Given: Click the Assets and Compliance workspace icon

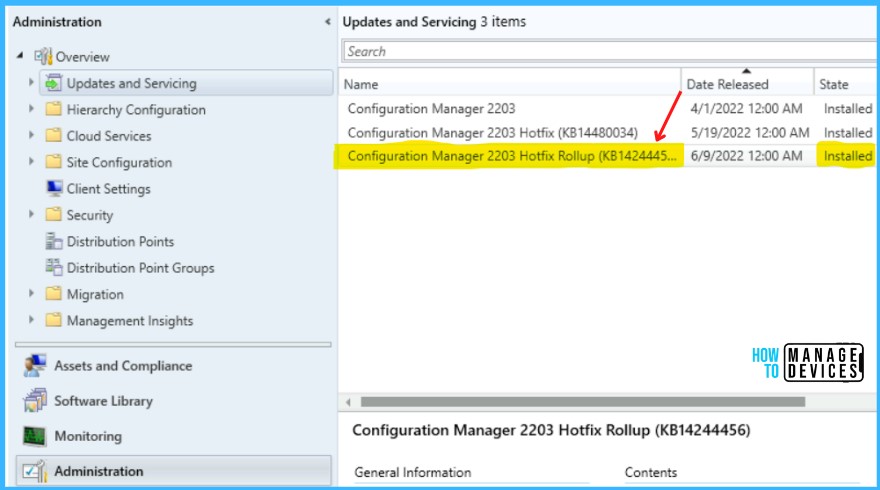Looking at the screenshot, I should pyautogui.click(x=35, y=365).
